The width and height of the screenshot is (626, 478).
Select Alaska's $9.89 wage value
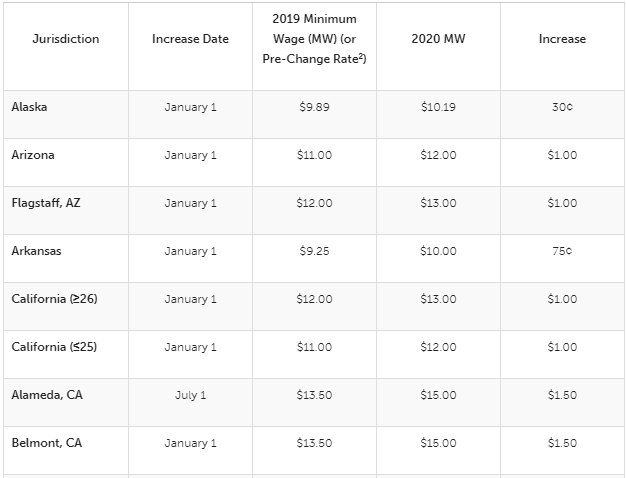[x=314, y=107]
